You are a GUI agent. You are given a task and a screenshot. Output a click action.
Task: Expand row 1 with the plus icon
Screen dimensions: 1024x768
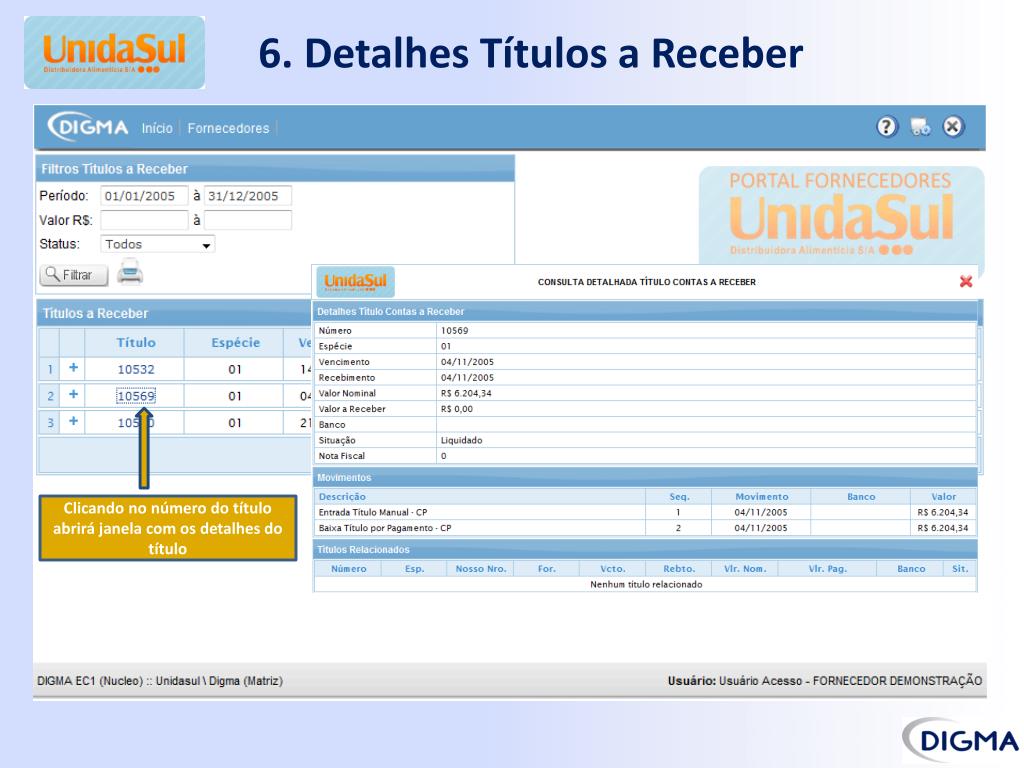73,368
